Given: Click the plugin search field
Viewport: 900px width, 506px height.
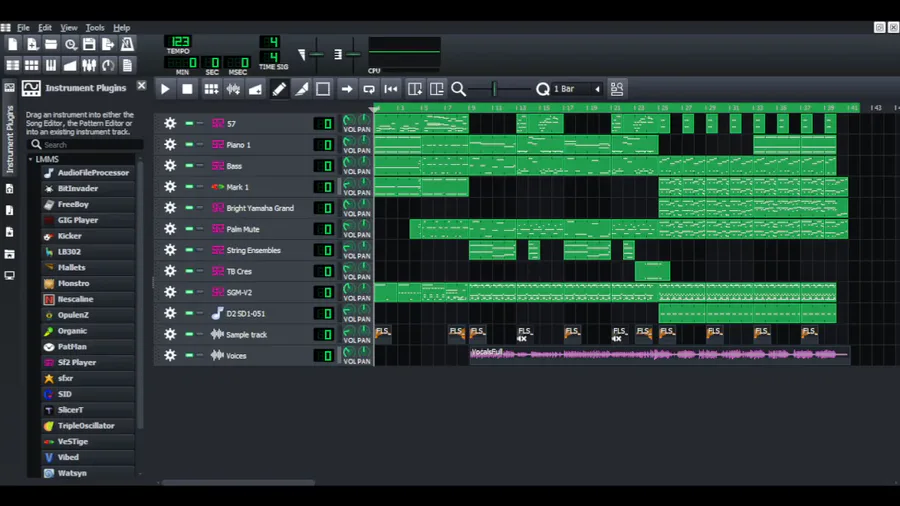Looking at the screenshot, I should [x=85, y=145].
